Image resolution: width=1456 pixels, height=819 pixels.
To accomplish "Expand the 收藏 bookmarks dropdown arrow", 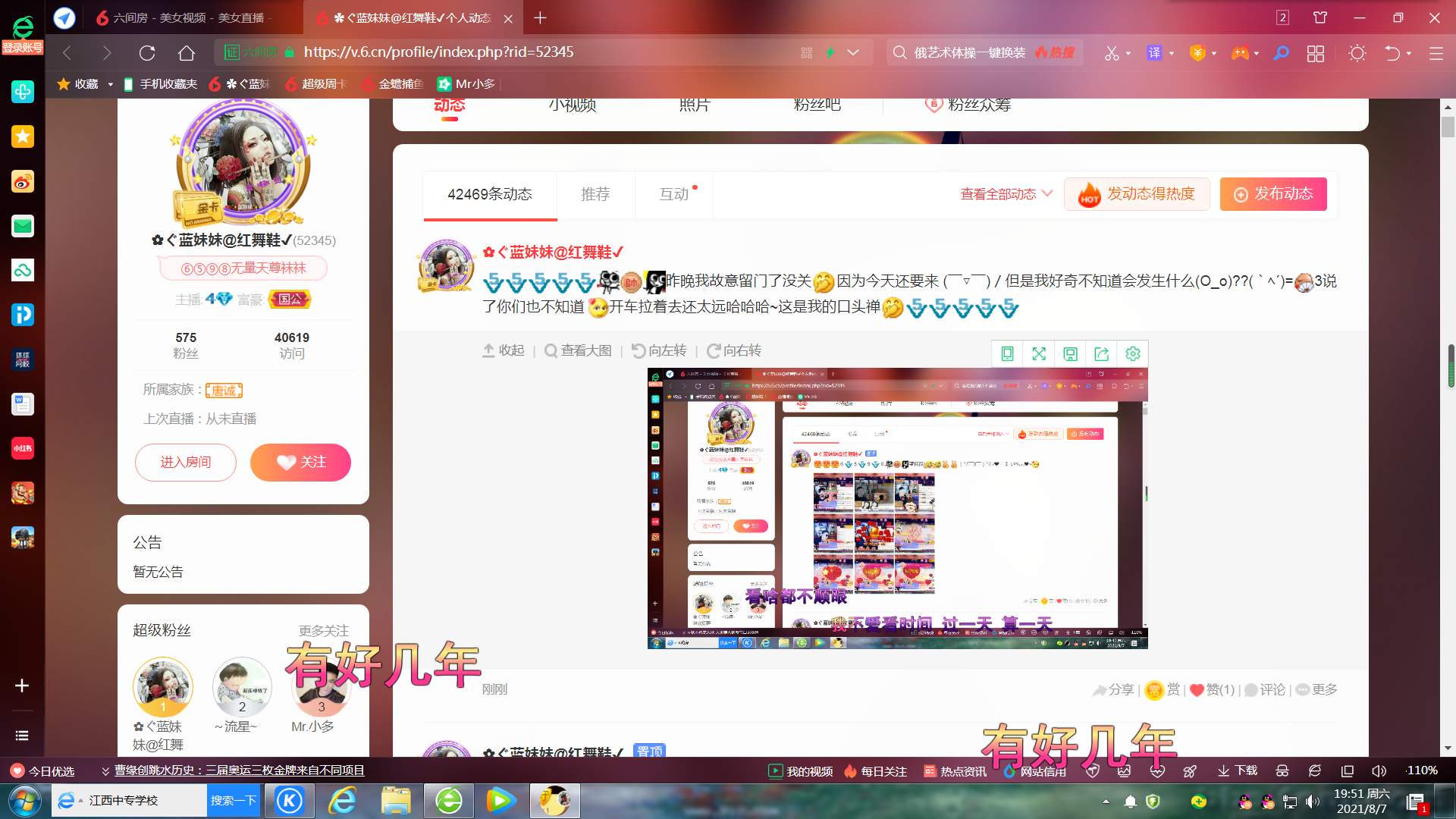I will pyautogui.click(x=110, y=84).
